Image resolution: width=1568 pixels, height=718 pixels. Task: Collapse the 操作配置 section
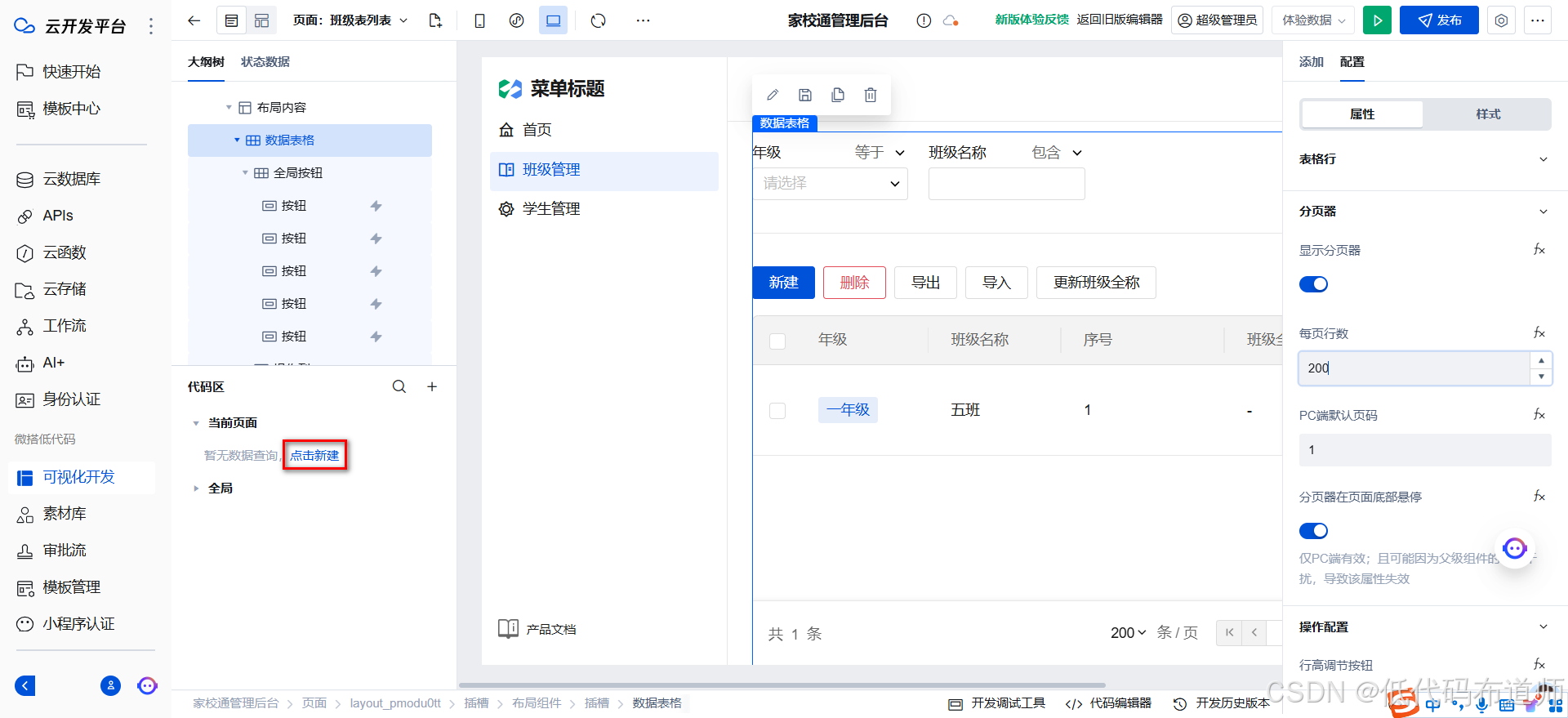[x=1543, y=627]
